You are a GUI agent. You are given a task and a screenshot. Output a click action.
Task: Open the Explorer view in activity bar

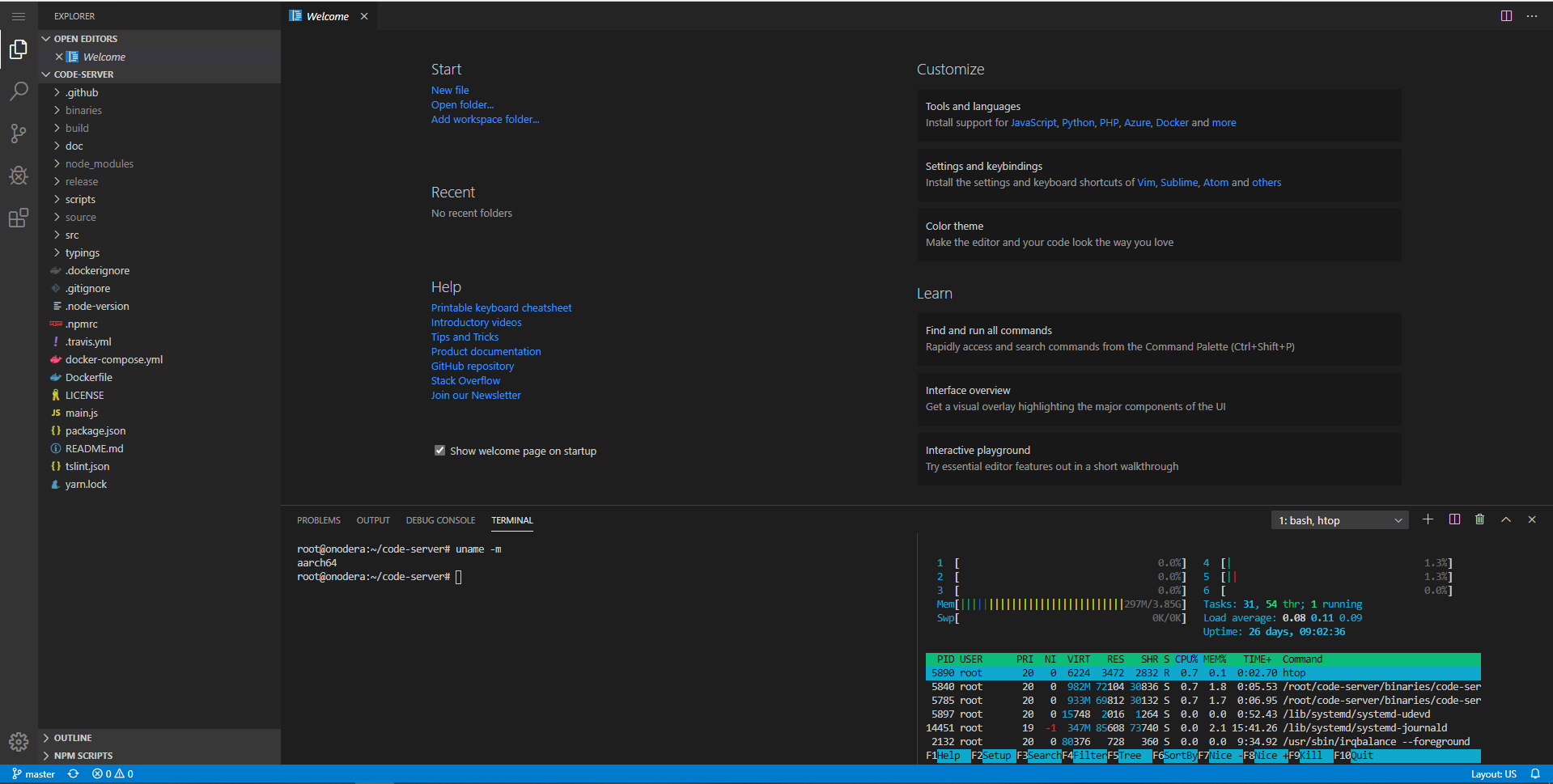19,50
